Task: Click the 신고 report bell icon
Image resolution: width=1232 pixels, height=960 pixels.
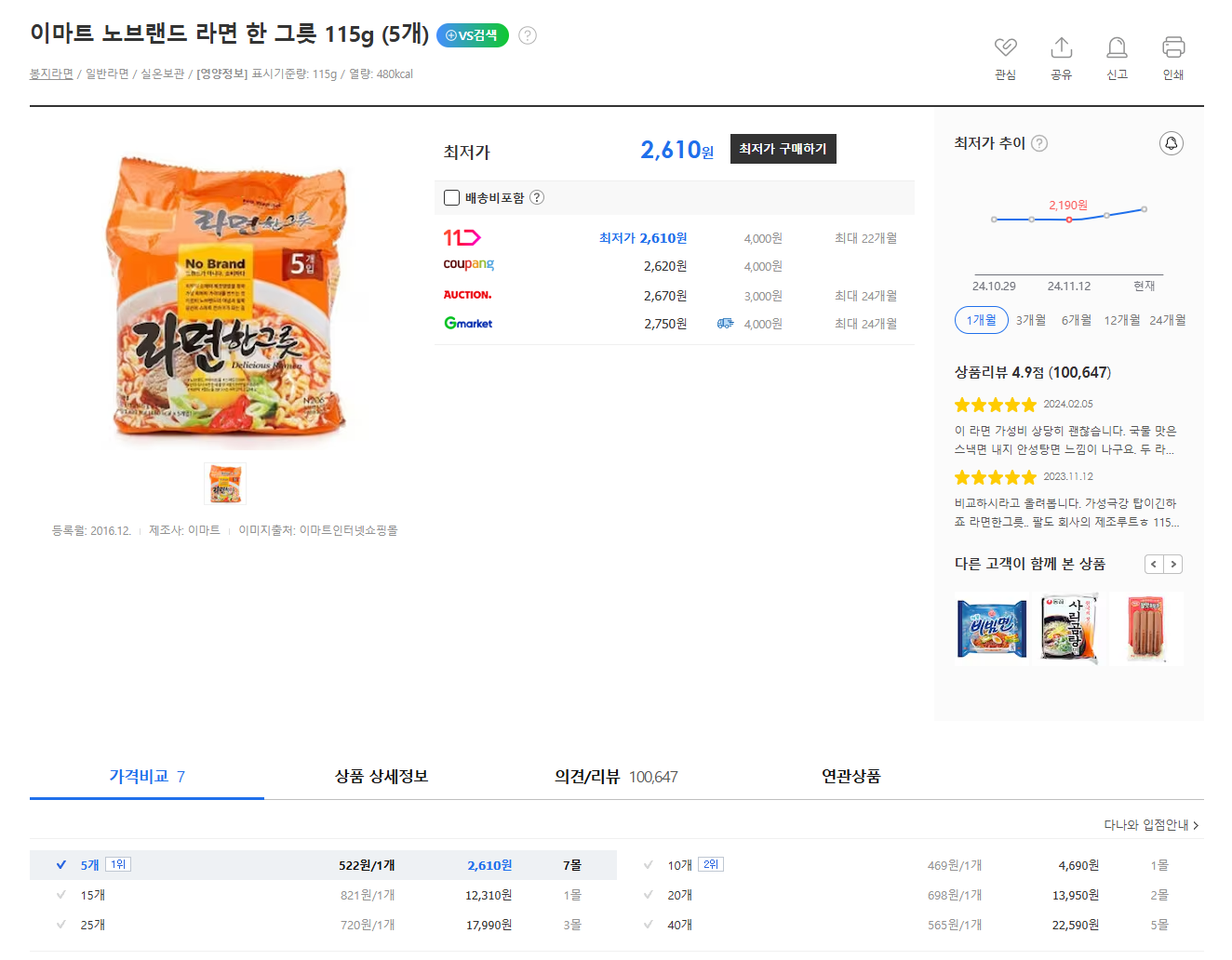Action: pyautogui.click(x=1117, y=47)
